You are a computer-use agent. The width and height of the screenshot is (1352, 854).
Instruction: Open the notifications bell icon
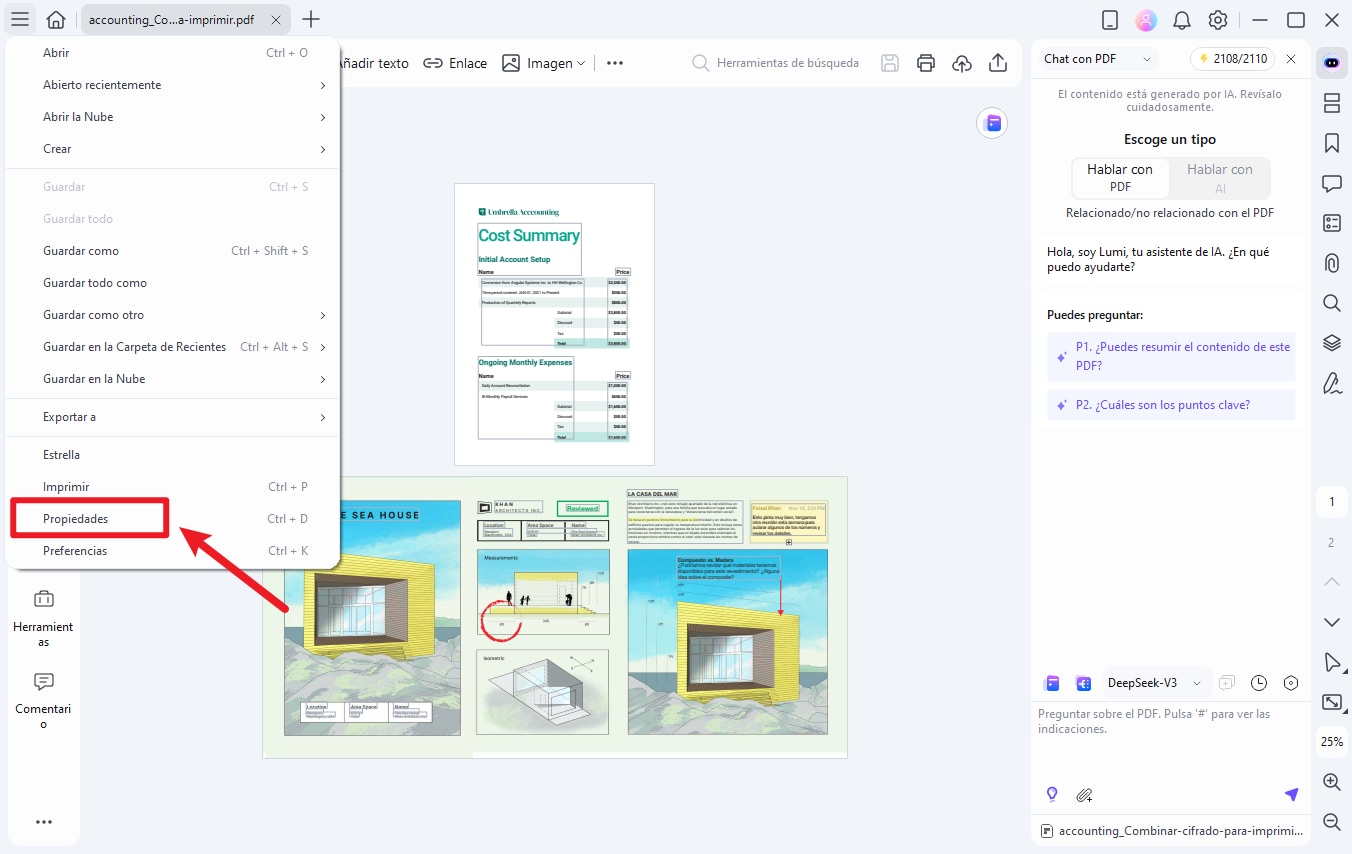pos(1182,20)
